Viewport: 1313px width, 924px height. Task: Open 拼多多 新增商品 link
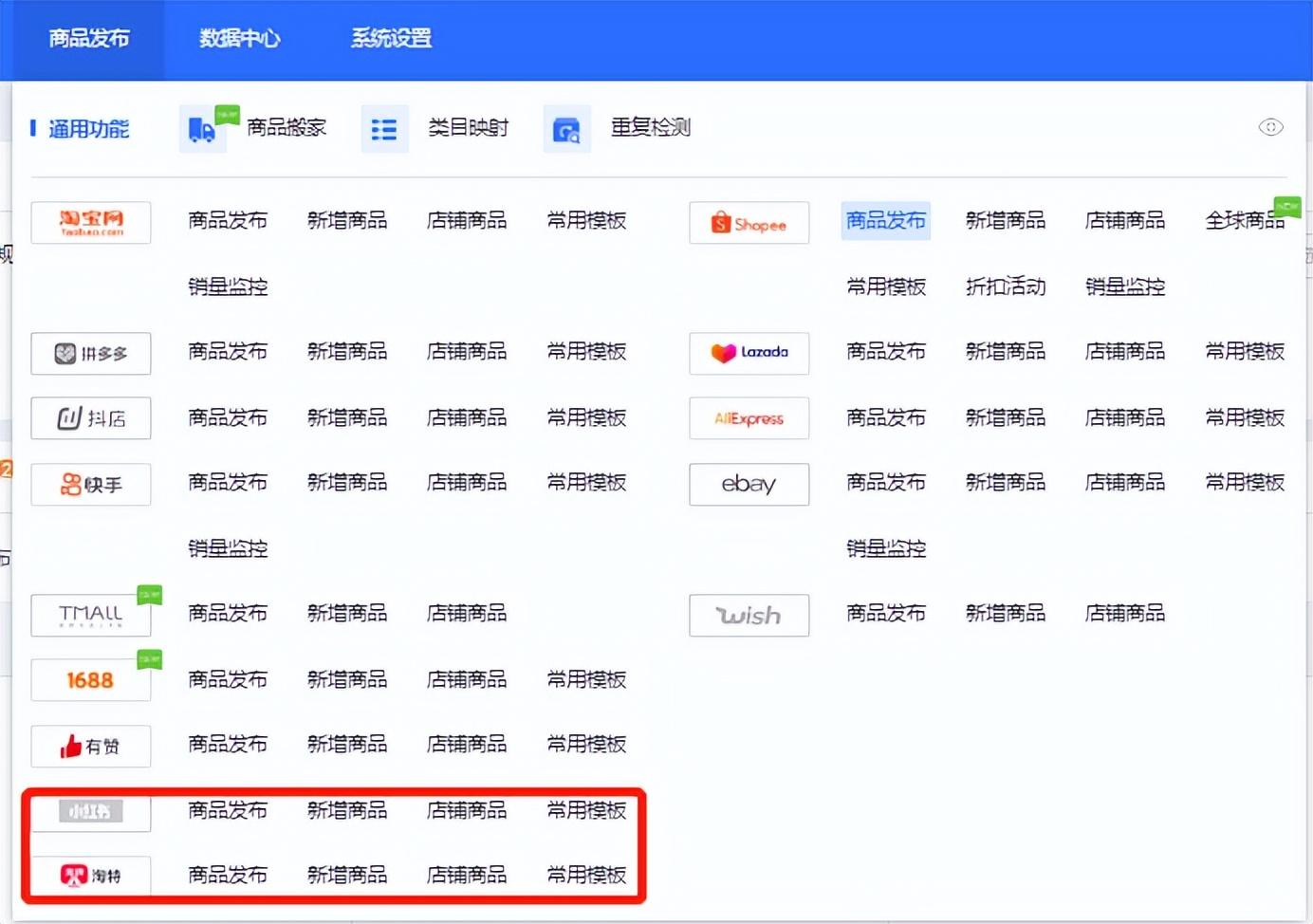pyautogui.click(x=347, y=352)
